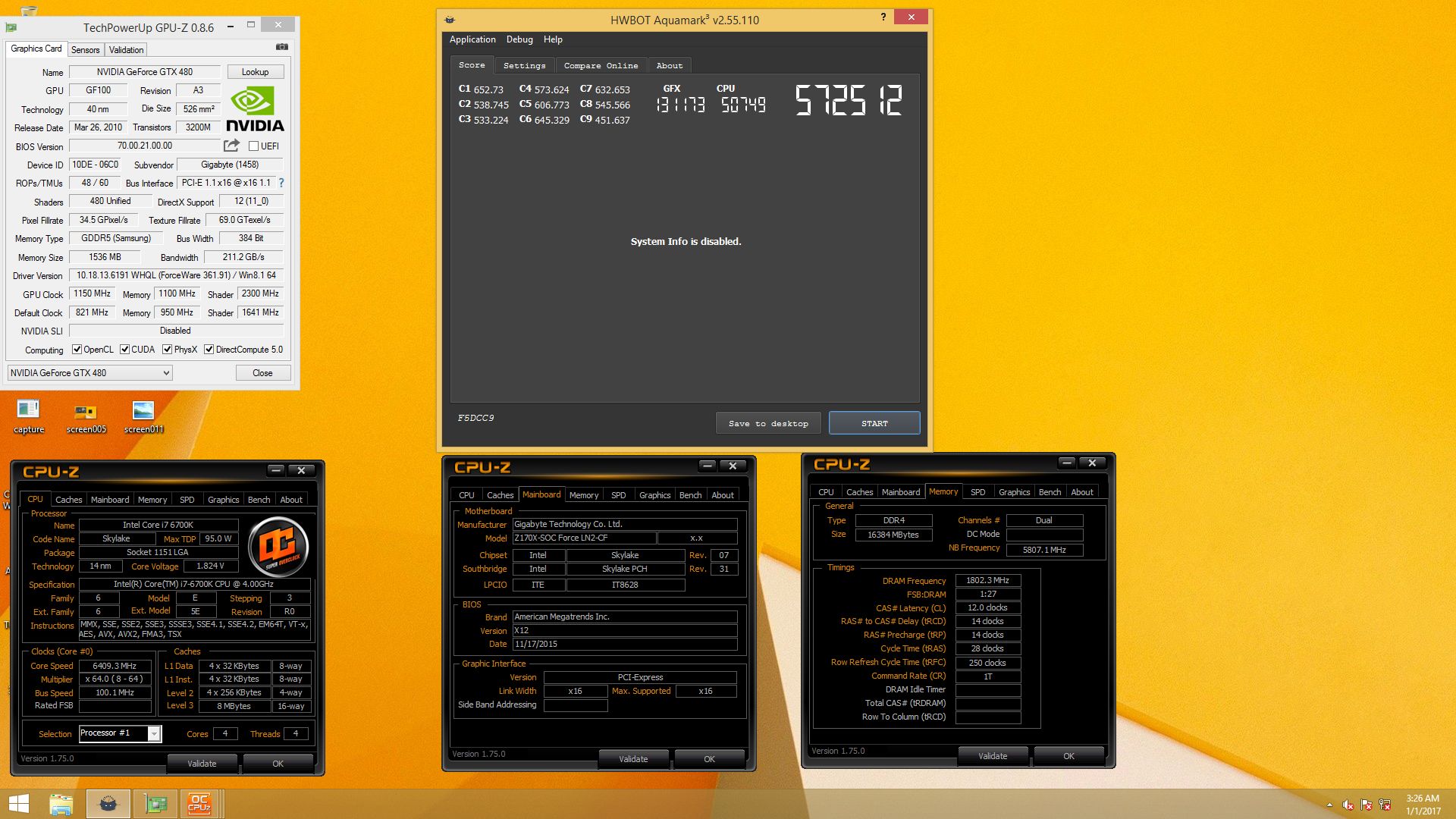Click the Bus Interface question mark icon
The image size is (1456, 819).
281,183
